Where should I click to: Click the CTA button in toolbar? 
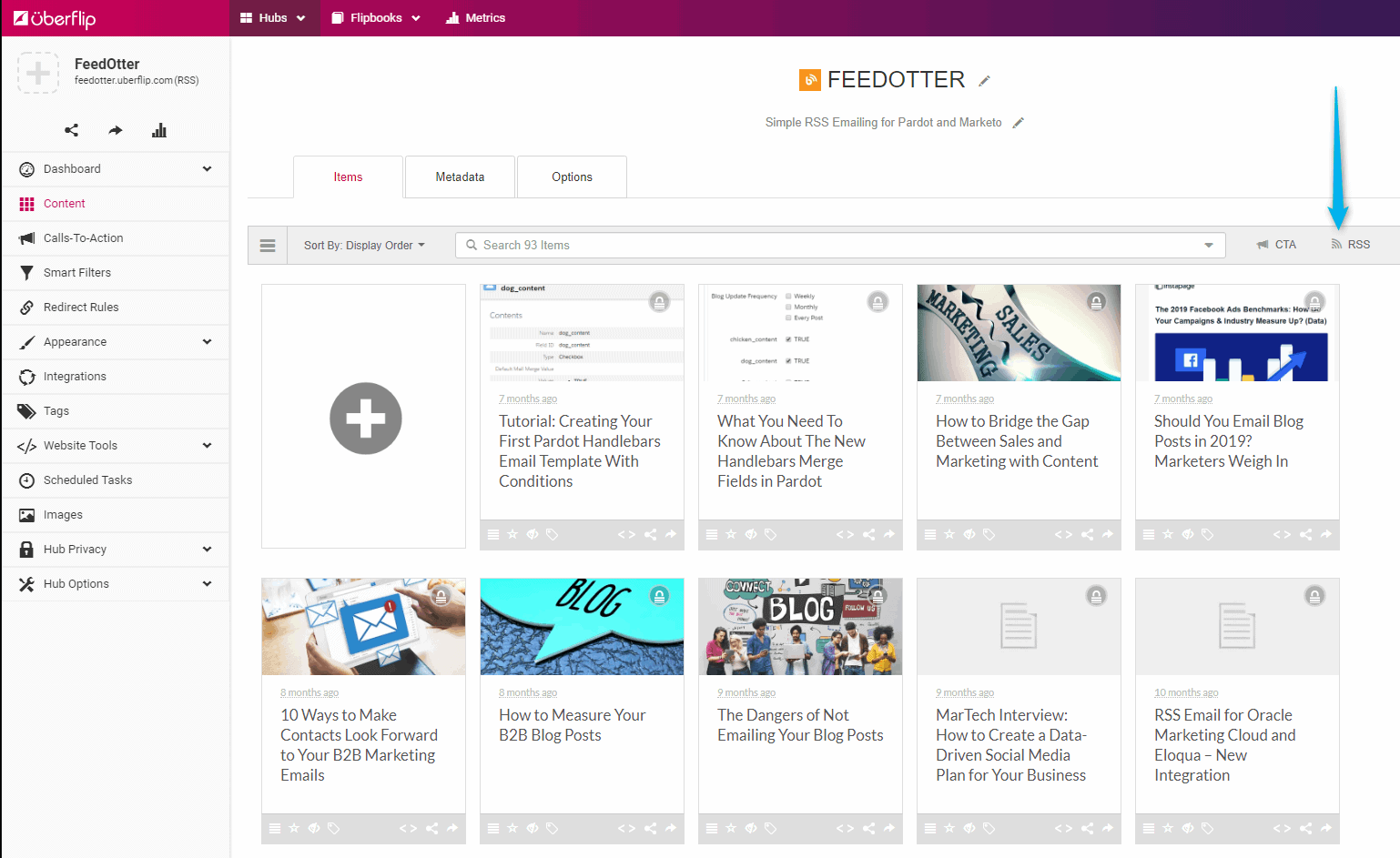(x=1276, y=245)
